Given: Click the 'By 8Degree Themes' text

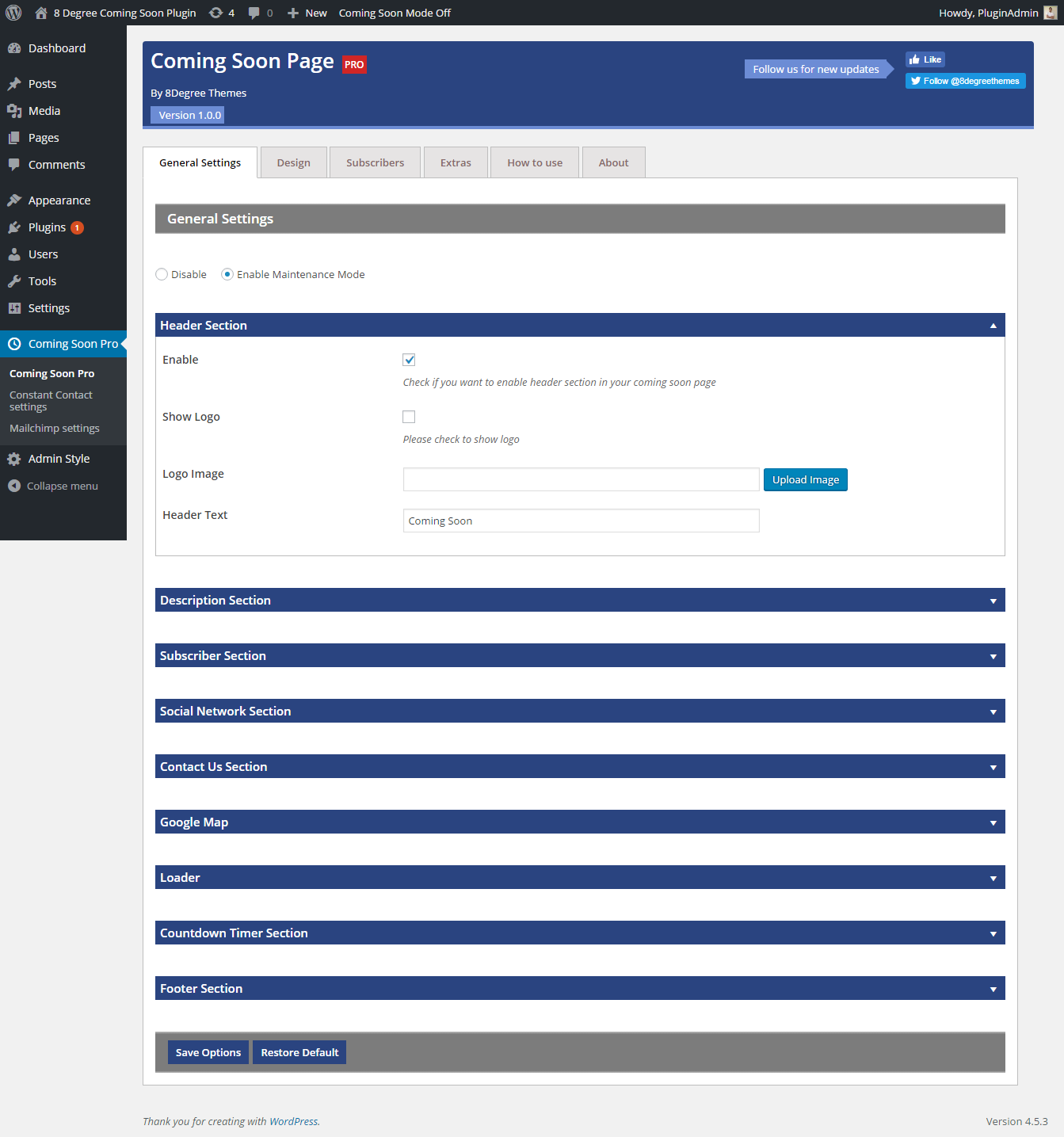Looking at the screenshot, I should pos(198,93).
